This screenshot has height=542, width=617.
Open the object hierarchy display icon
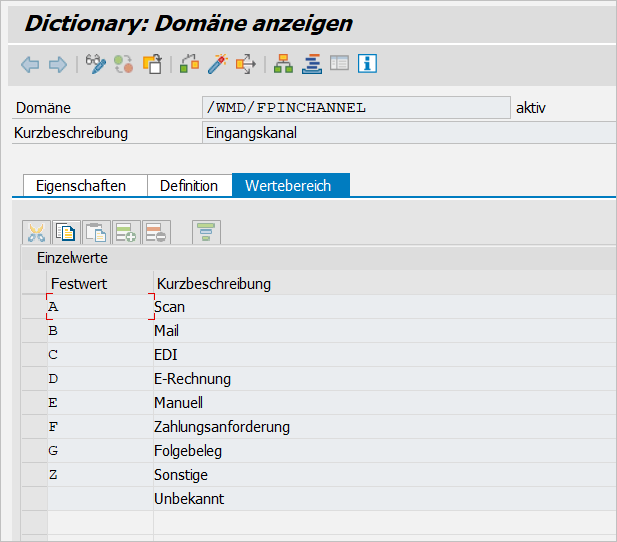click(284, 64)
